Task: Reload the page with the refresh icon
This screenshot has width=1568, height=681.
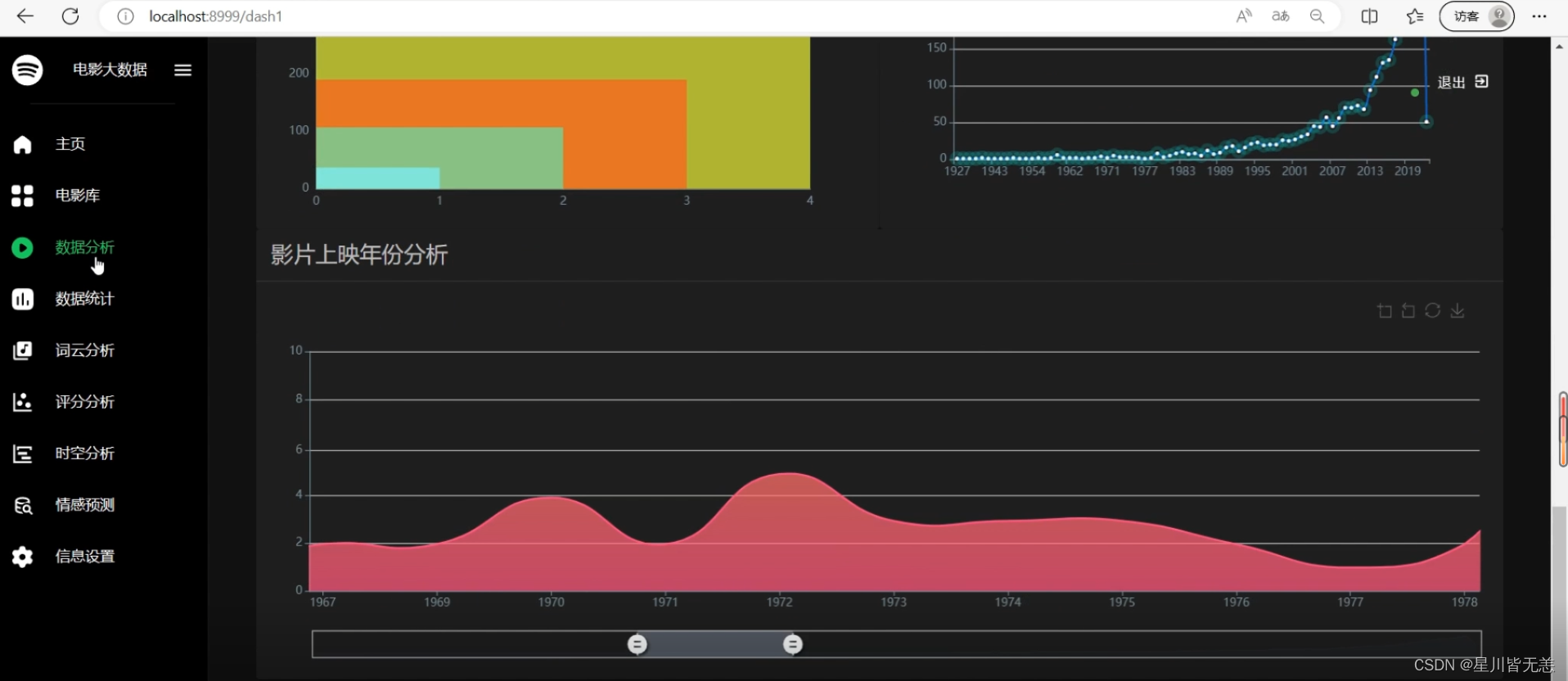Action: coord(70,16)
